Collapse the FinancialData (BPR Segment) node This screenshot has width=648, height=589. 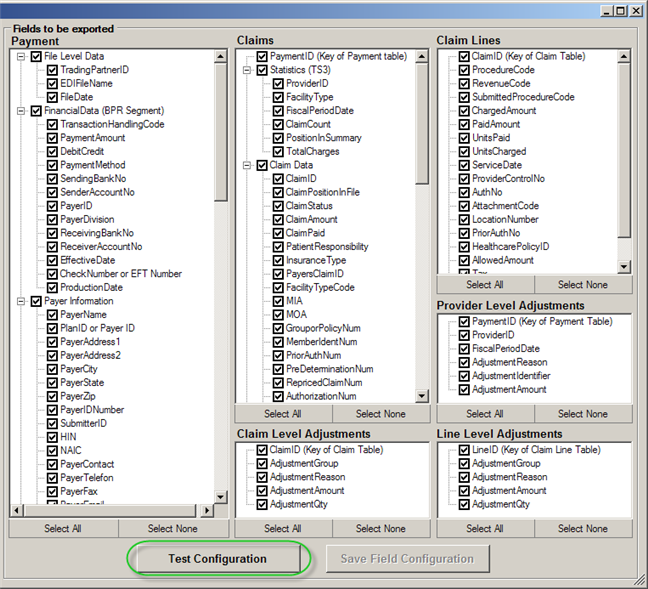(21, 111)
